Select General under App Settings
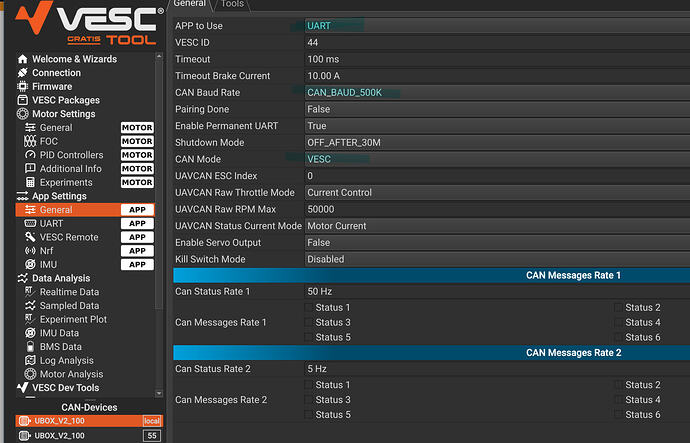690x443 pixels. pos(85,210)
